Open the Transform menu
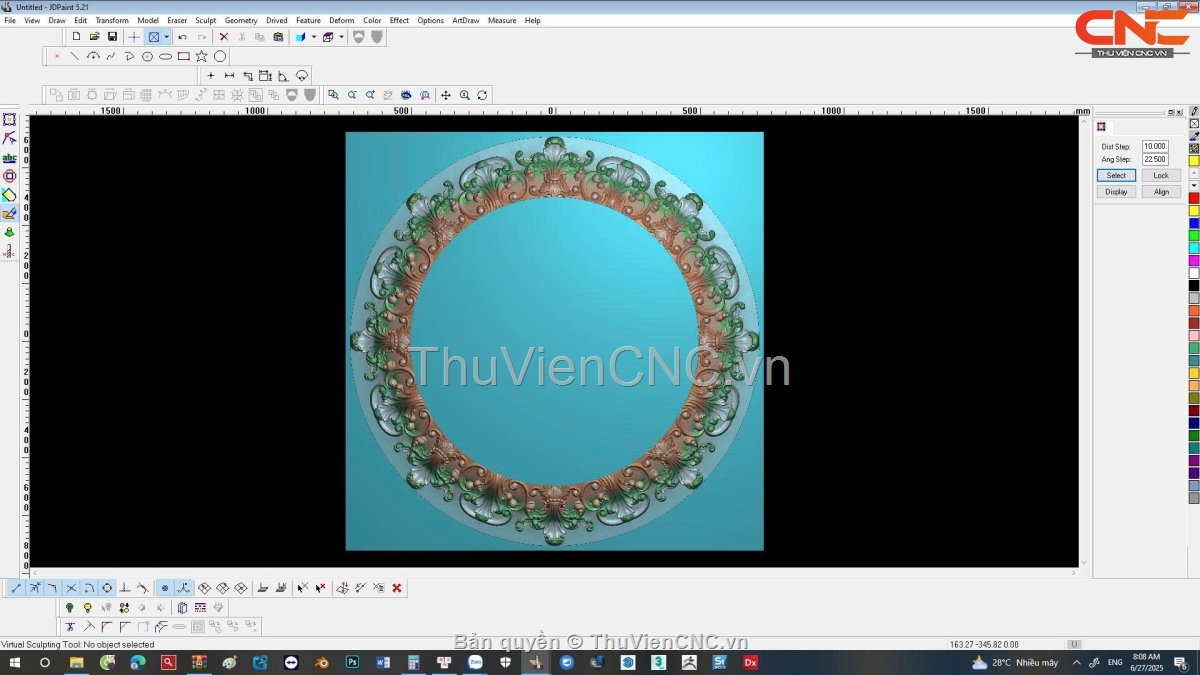Screen dimensions: 1200x675 112,20
